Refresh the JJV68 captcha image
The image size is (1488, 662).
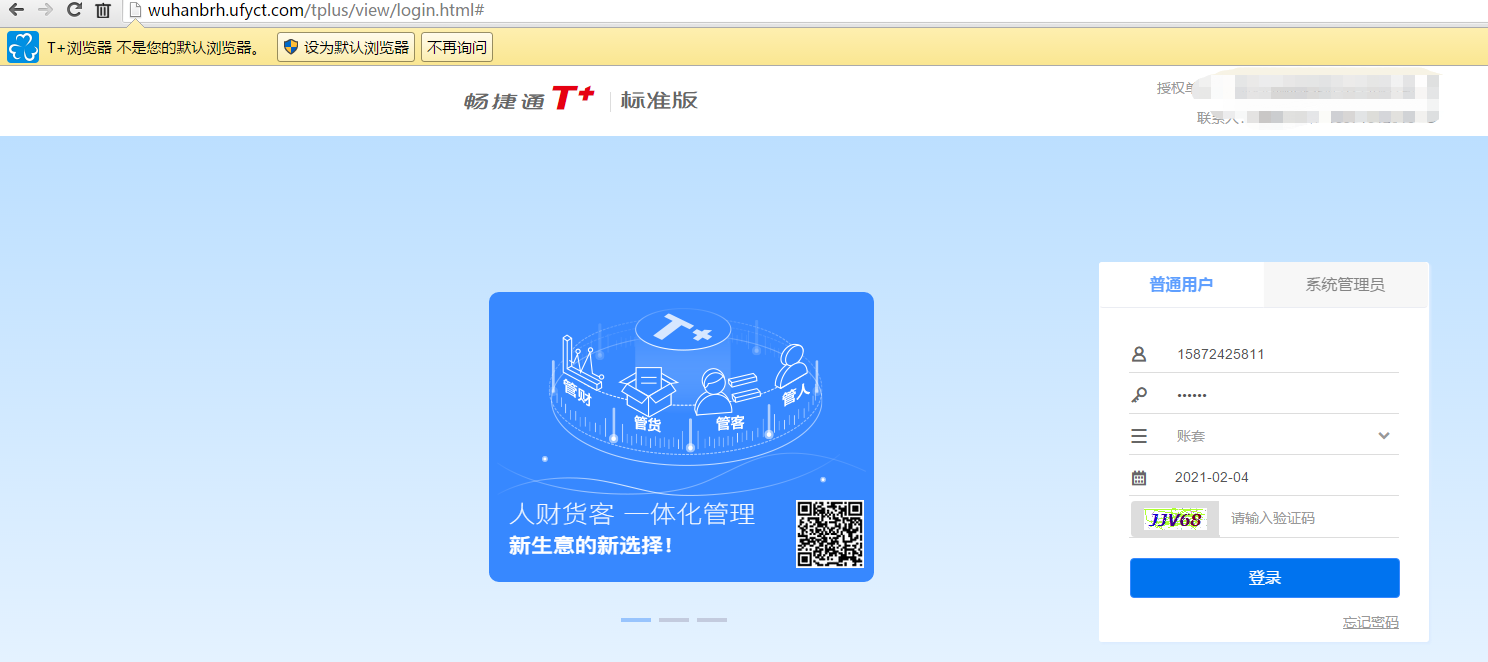click(x=1174, y=519)
